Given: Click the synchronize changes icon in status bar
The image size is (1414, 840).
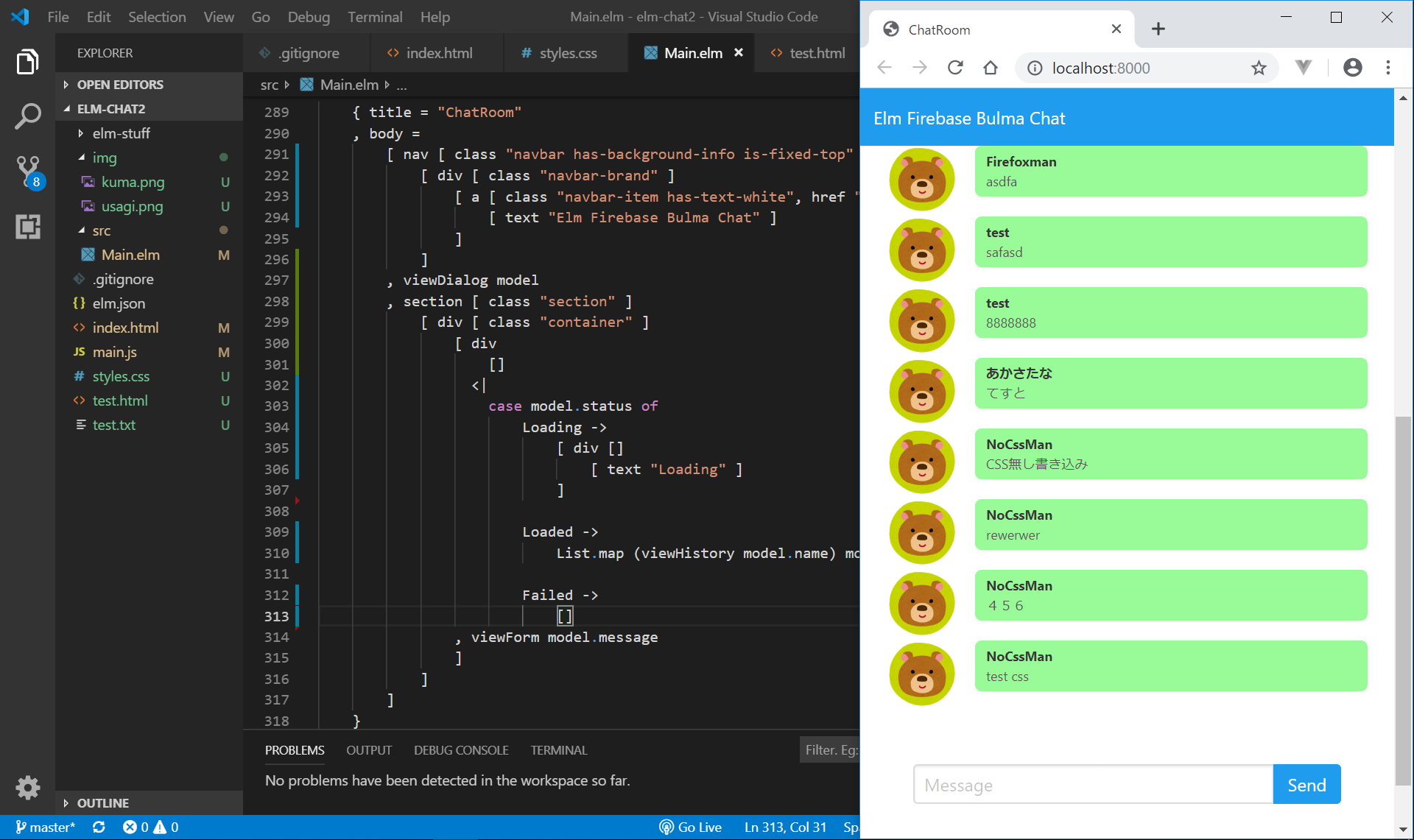Looking at the screenshot, I should click(x=98, y=827).
